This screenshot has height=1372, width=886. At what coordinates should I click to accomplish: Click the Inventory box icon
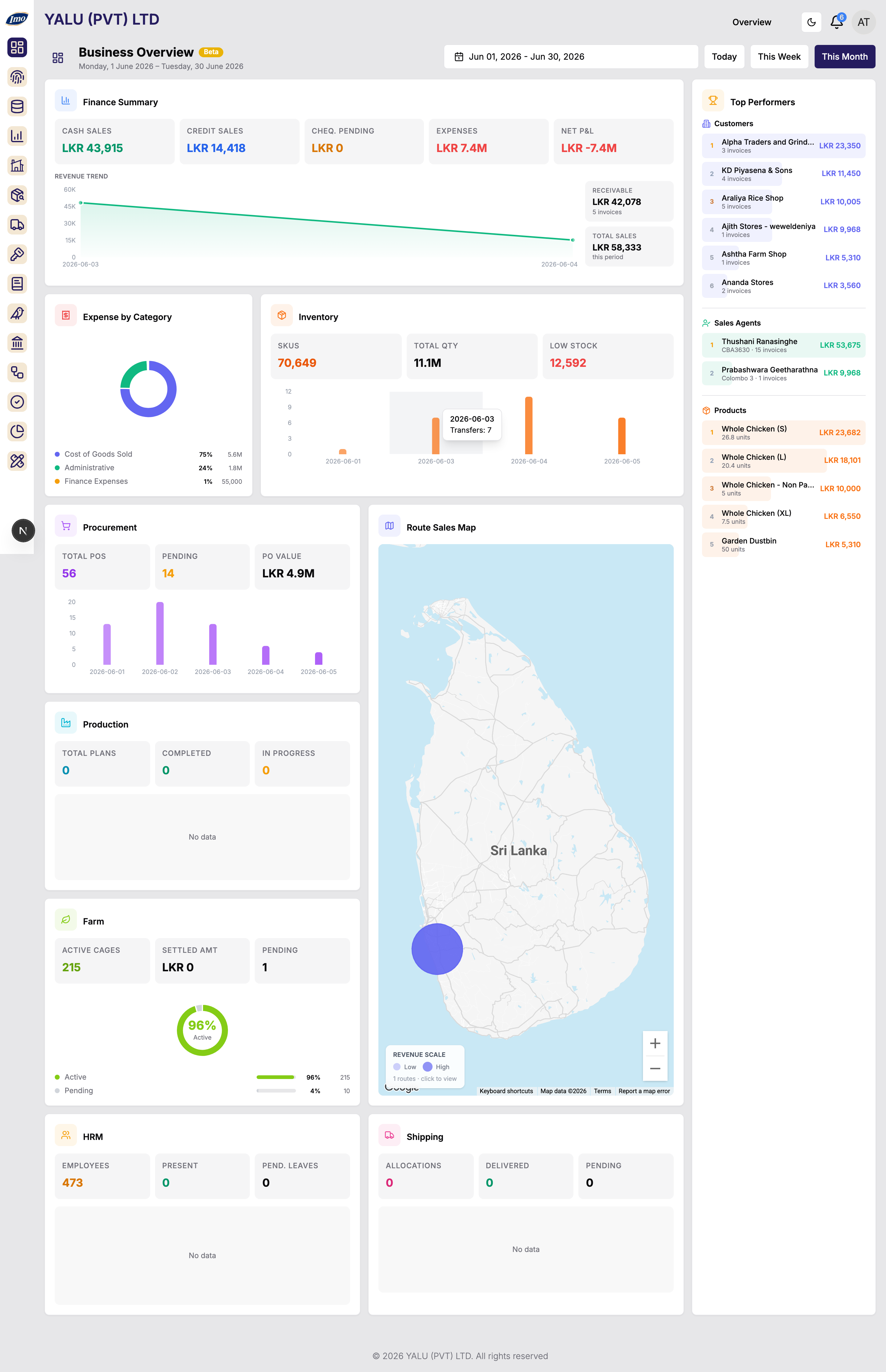pos(281,315)
